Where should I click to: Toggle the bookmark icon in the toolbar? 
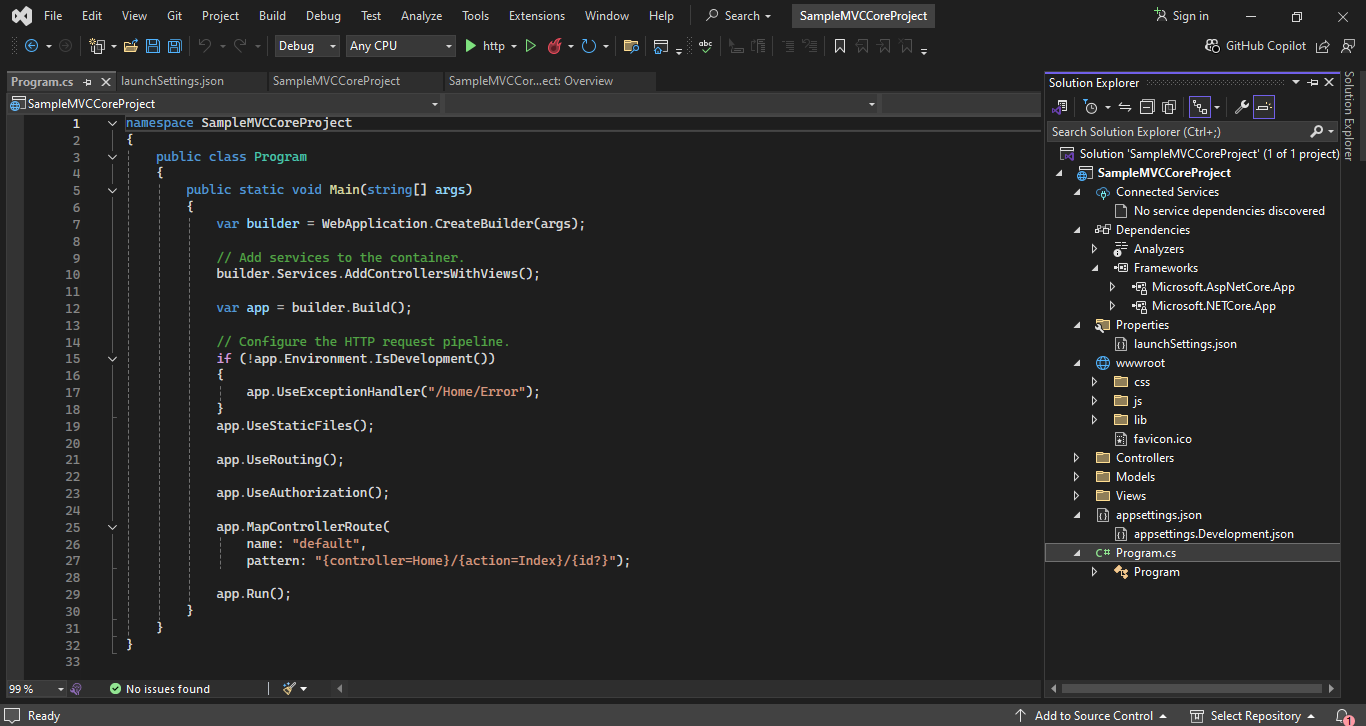click(x=840, y=46)
